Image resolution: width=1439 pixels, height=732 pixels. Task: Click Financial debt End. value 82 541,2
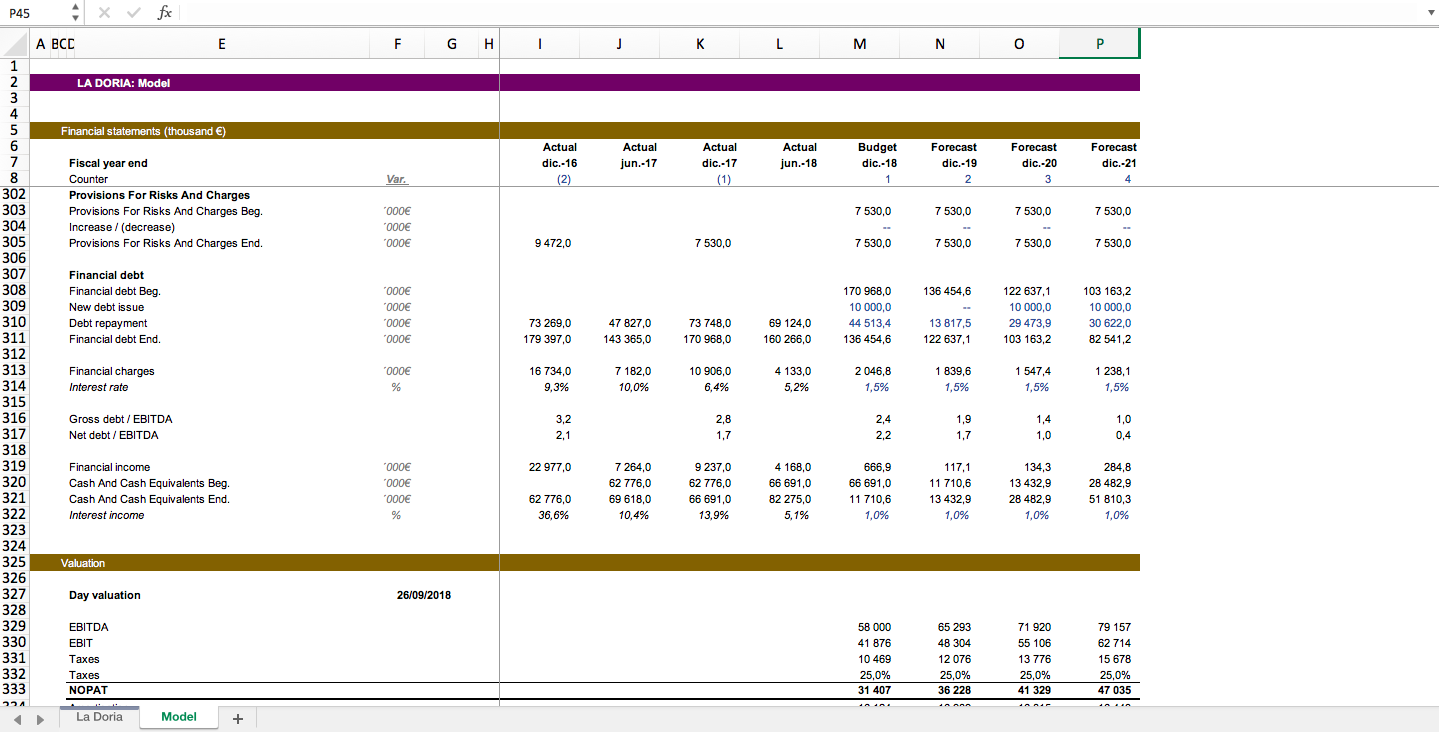1110,339
